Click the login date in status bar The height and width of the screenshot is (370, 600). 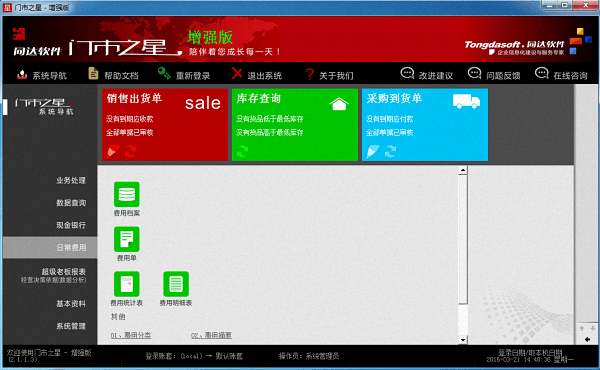coord(530,356)
